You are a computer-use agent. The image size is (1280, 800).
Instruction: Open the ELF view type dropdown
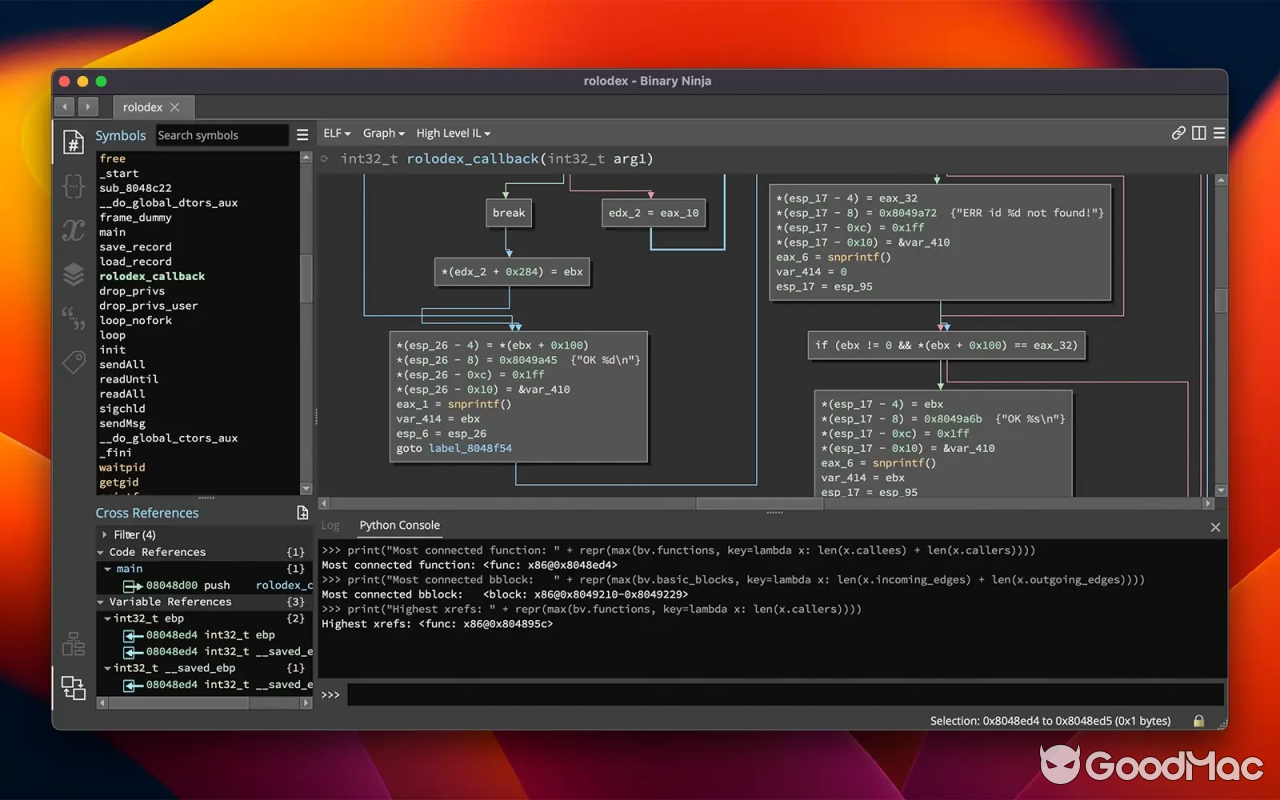(336, 133)
